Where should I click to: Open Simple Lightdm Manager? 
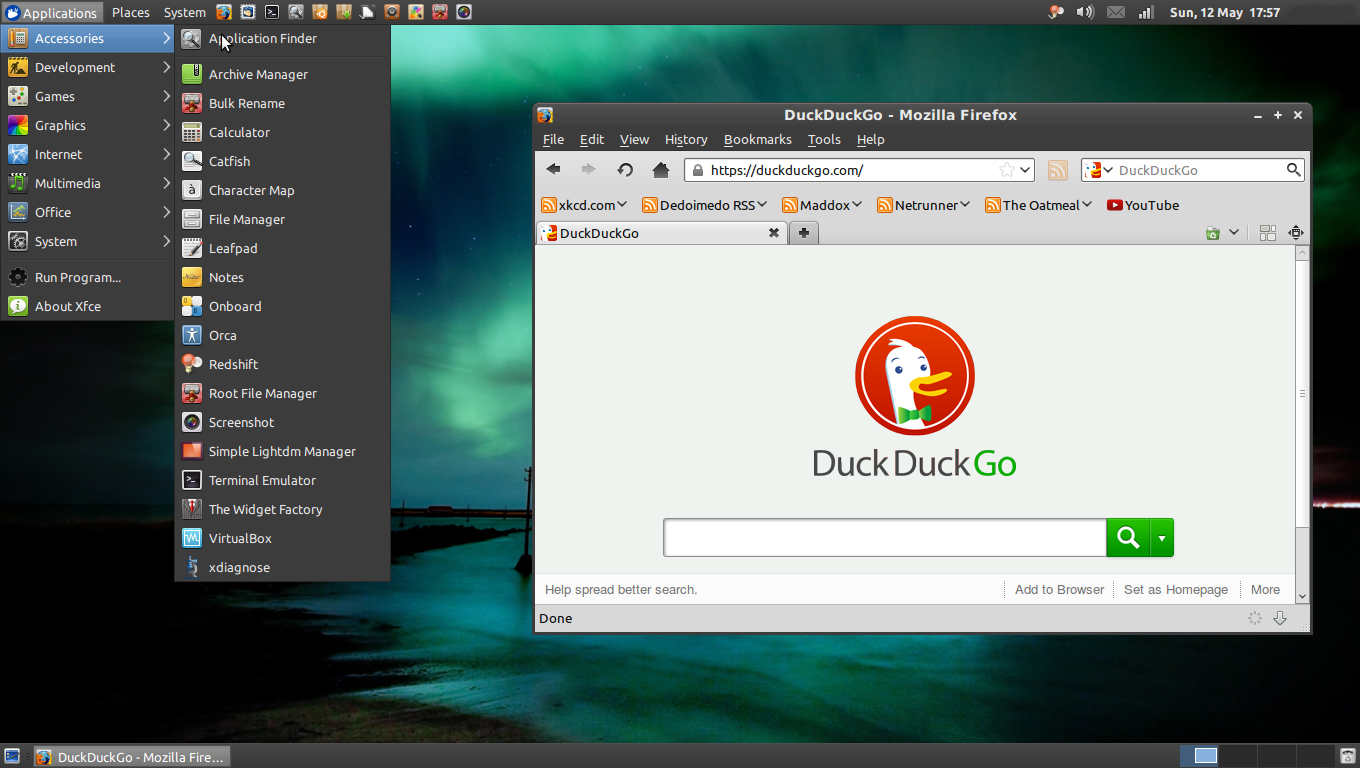point(282,451)
